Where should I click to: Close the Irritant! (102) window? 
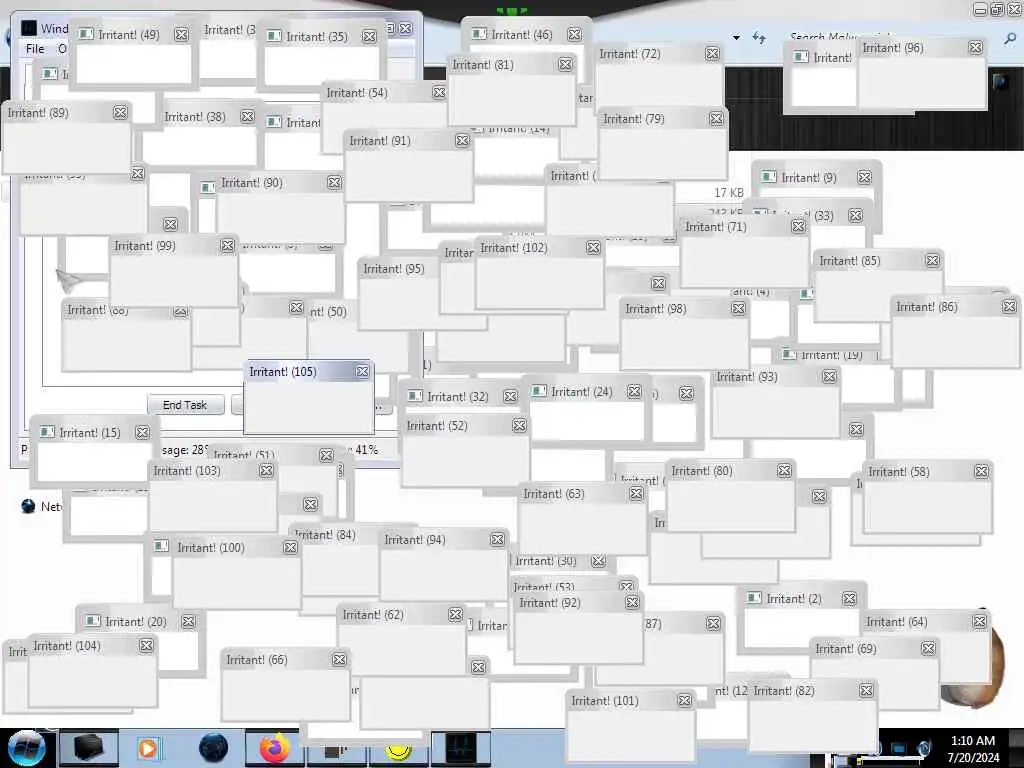click(593, 248)
